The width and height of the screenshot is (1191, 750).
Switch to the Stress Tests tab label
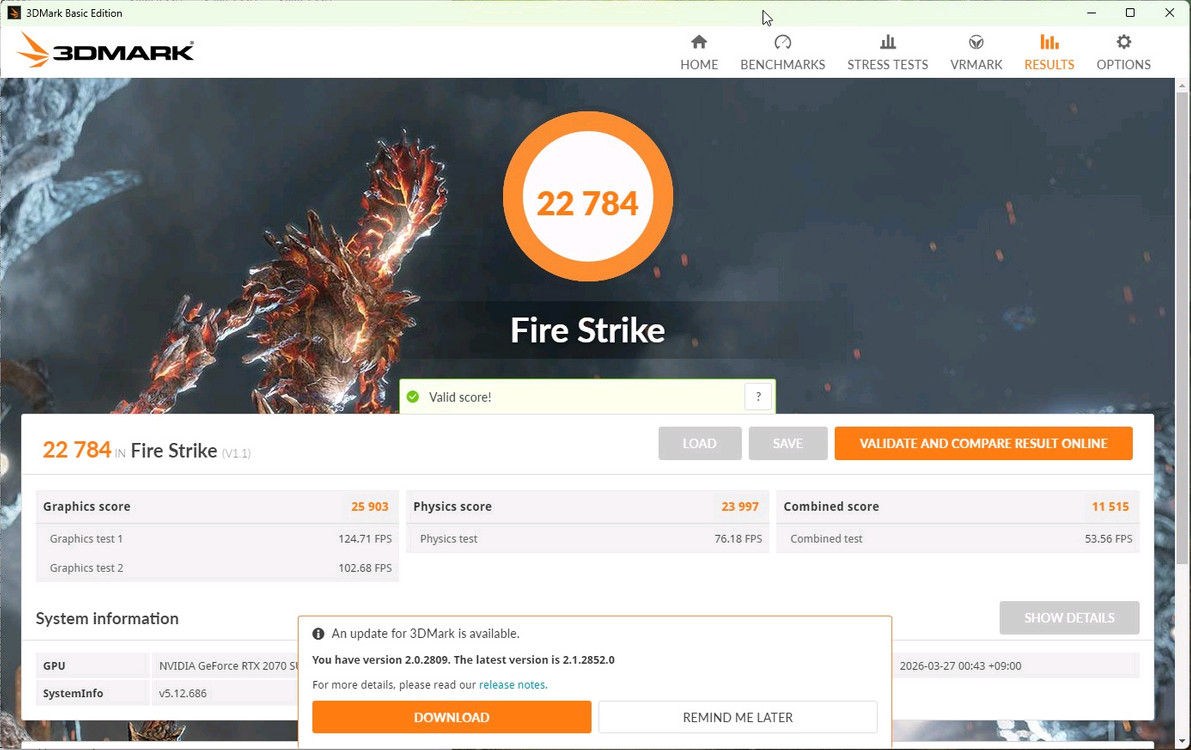pyautogui.click(x=887, y=65)
